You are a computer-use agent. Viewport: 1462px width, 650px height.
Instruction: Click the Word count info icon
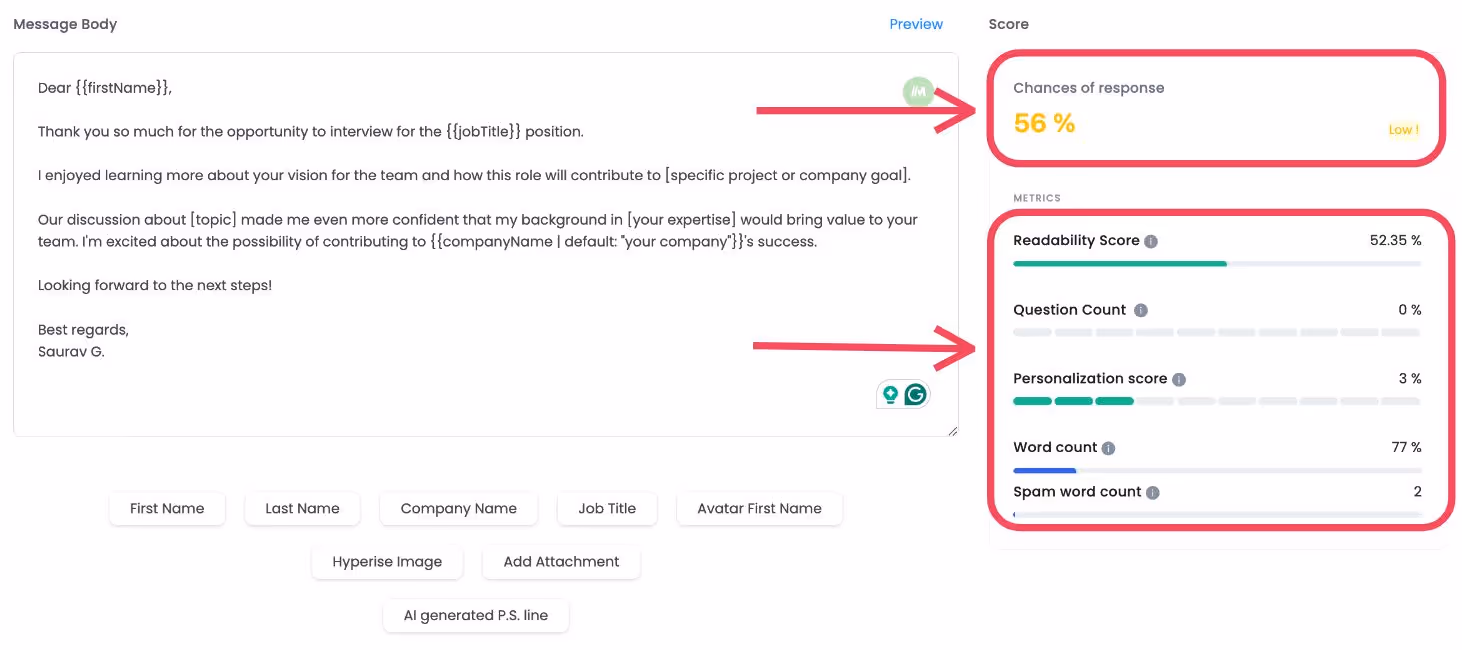tap(1107, 448)
